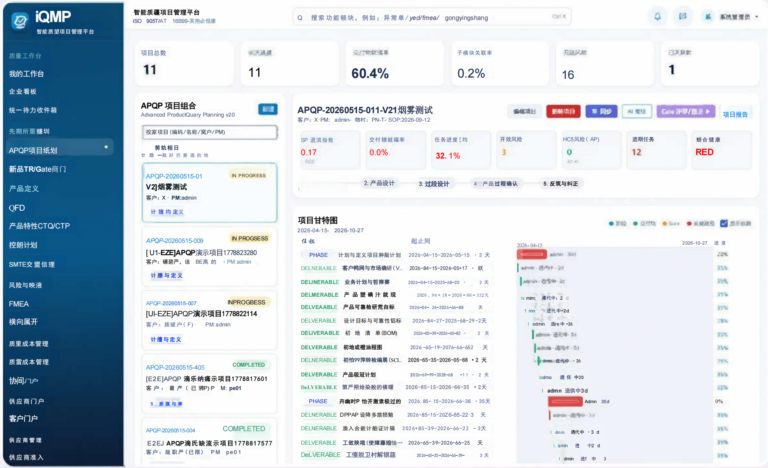Click the red legend dot in the Gantt legend

pyautogui.click(x=689, y=223)
